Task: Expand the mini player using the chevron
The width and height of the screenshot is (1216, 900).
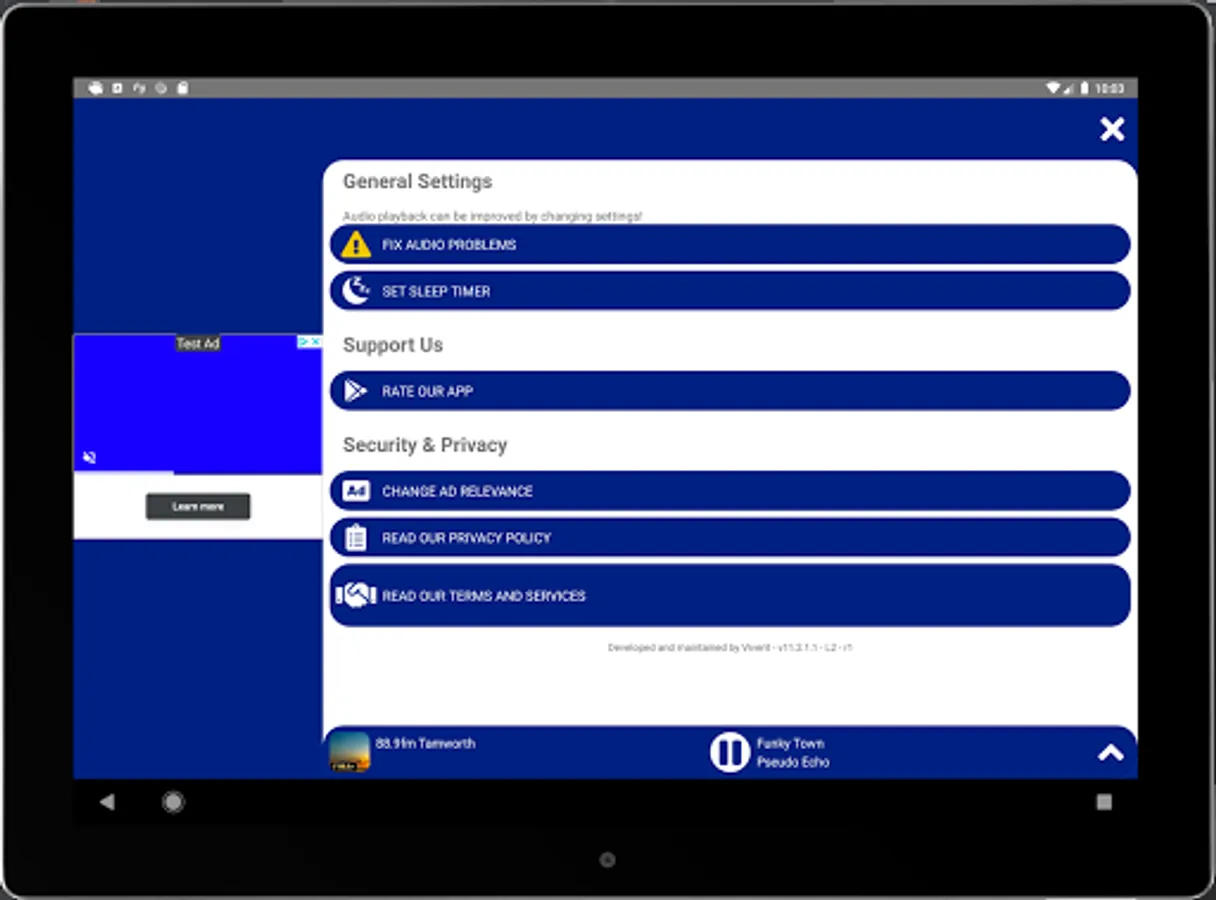Action: [x=1110, y=751]
